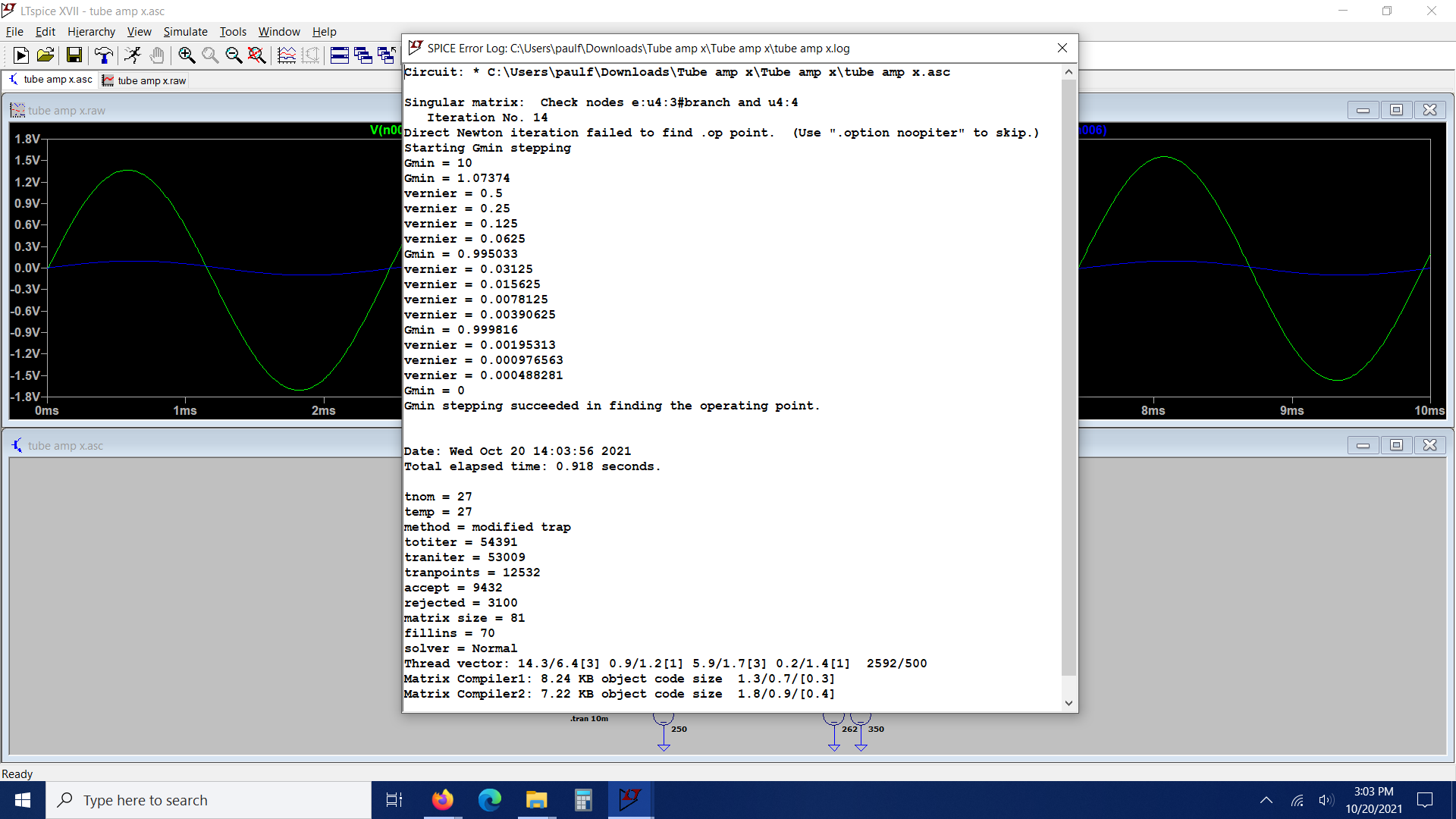Click the 1ms time axis label
Viewport: 1456px width, 819px height.
pos(184,410)
